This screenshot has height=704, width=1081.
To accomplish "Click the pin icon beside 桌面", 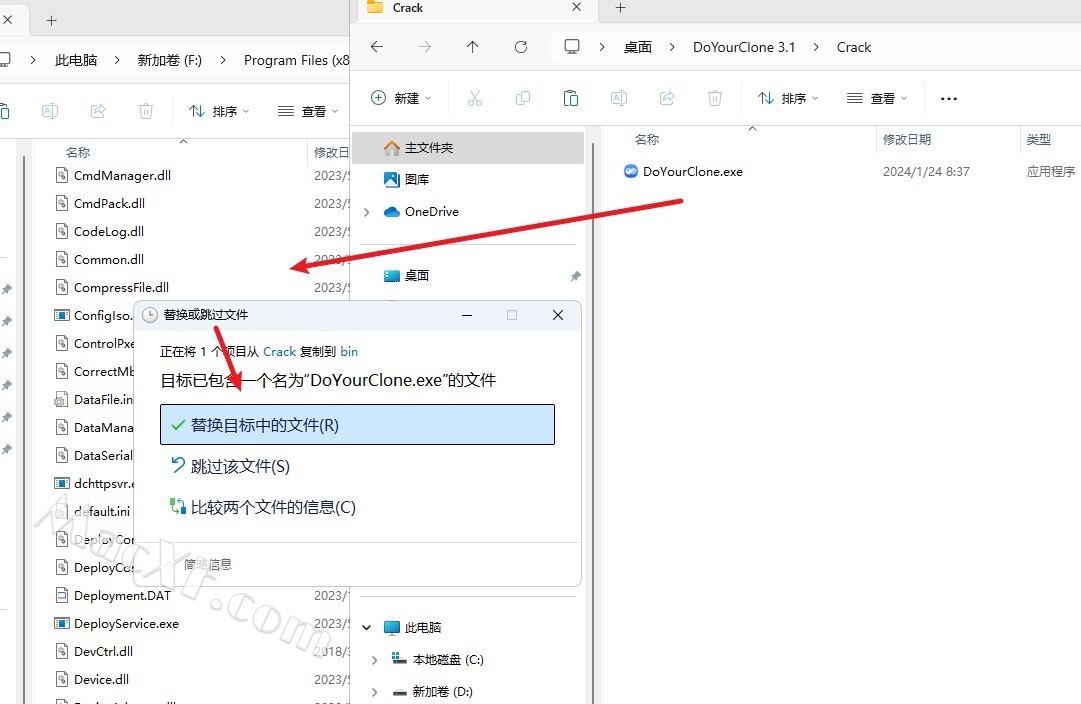I will point(576,276).
